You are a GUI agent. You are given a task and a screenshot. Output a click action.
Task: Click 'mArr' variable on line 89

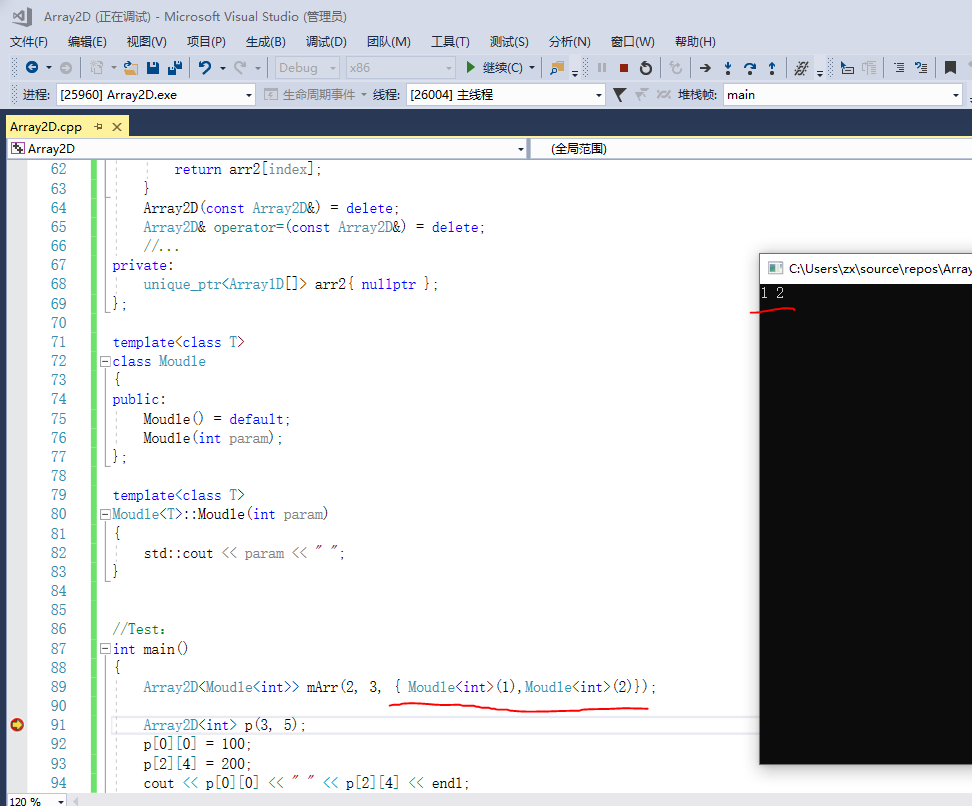322,686
